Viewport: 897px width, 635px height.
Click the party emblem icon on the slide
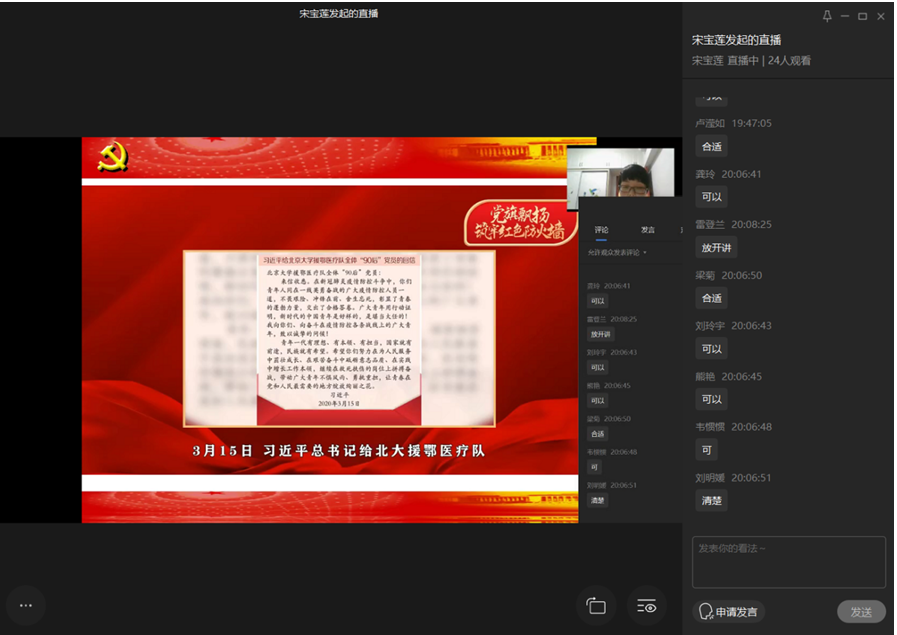click(x=112, y=158)
